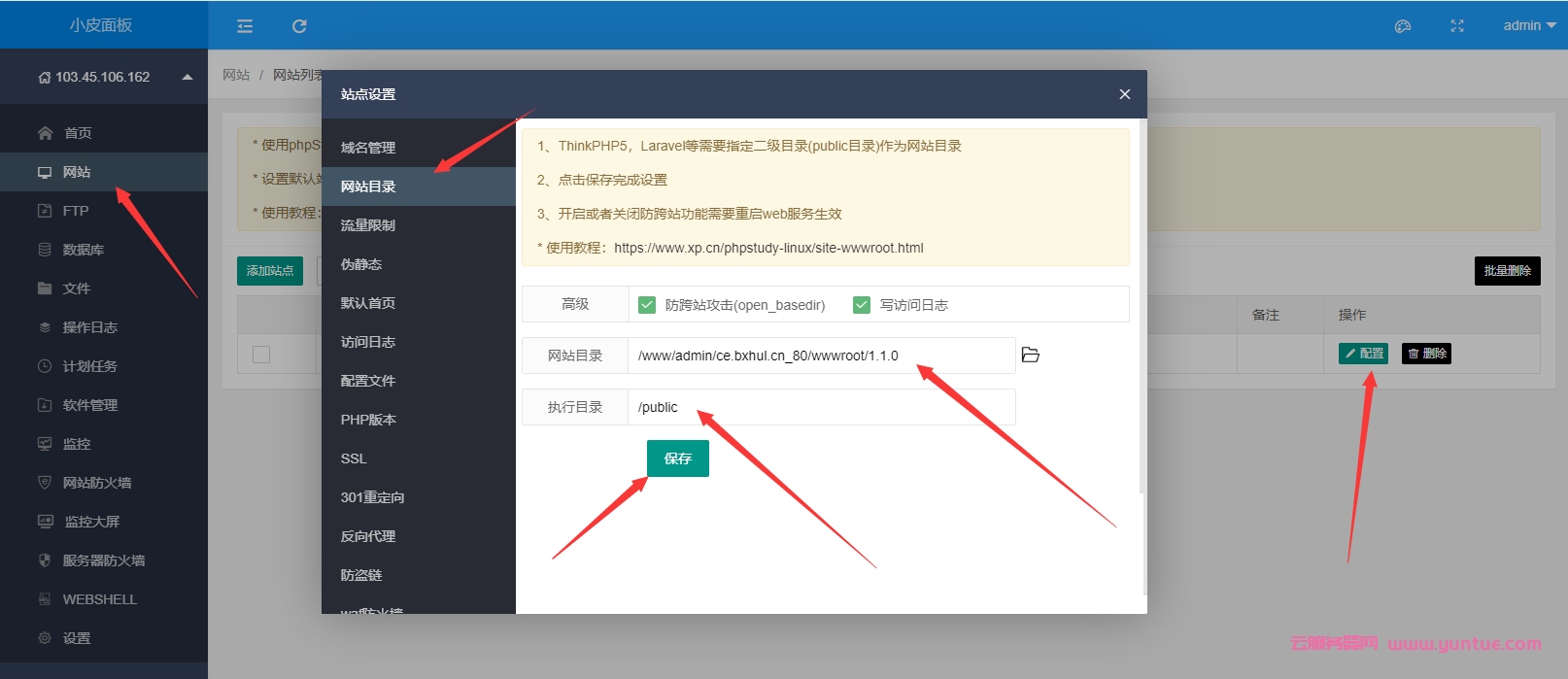Viewport: 1568px width, 679px height.
Task: Click the 执行目录 input field
Action: (x=820, y=407)
